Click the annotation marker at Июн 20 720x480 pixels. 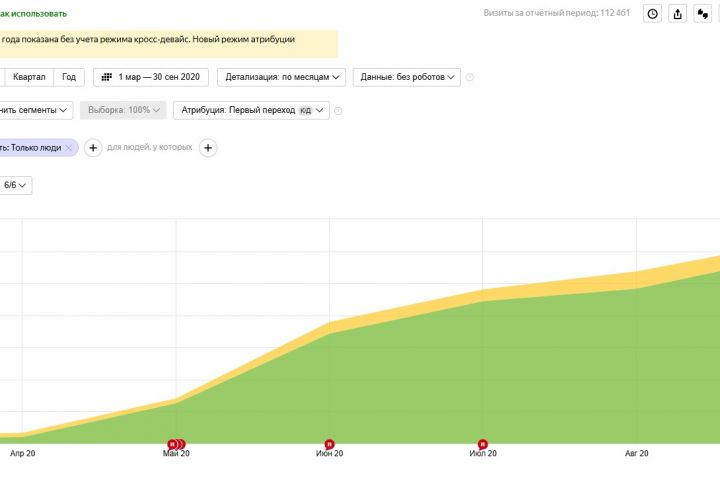[x=330, y=444]
